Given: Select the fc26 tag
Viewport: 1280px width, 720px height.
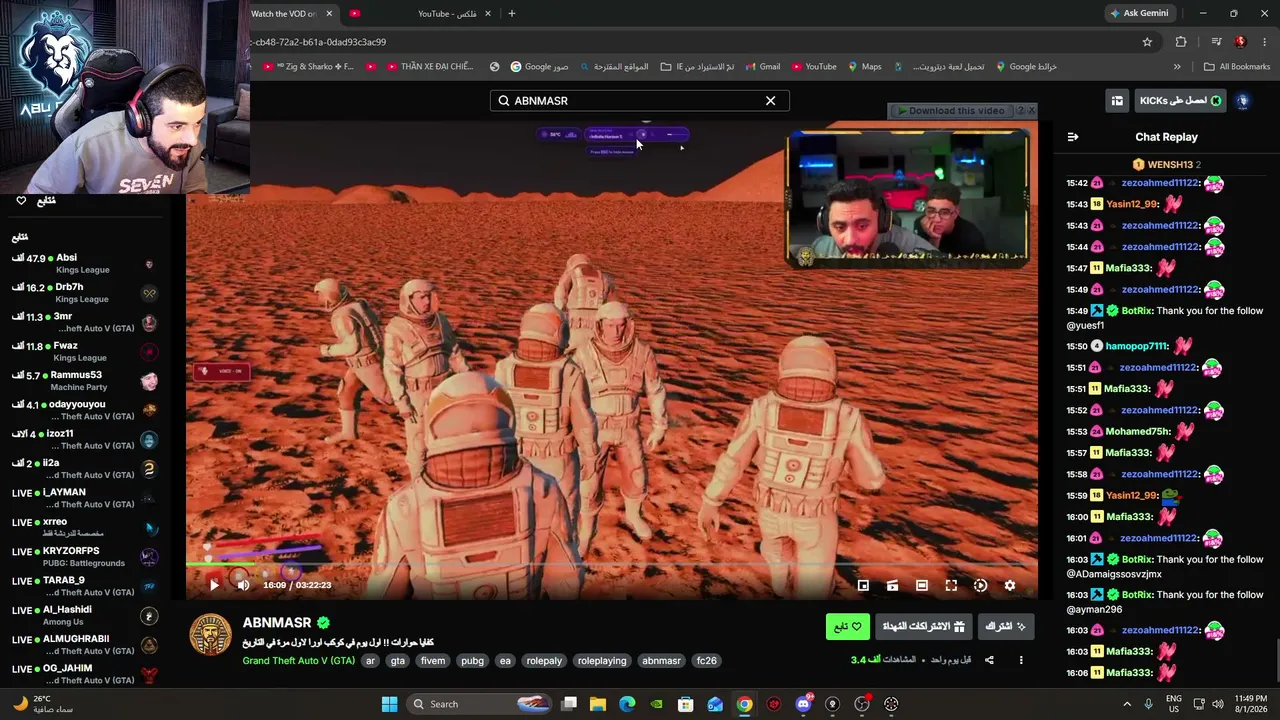Looking at the screenshot, I should (706, 661).
